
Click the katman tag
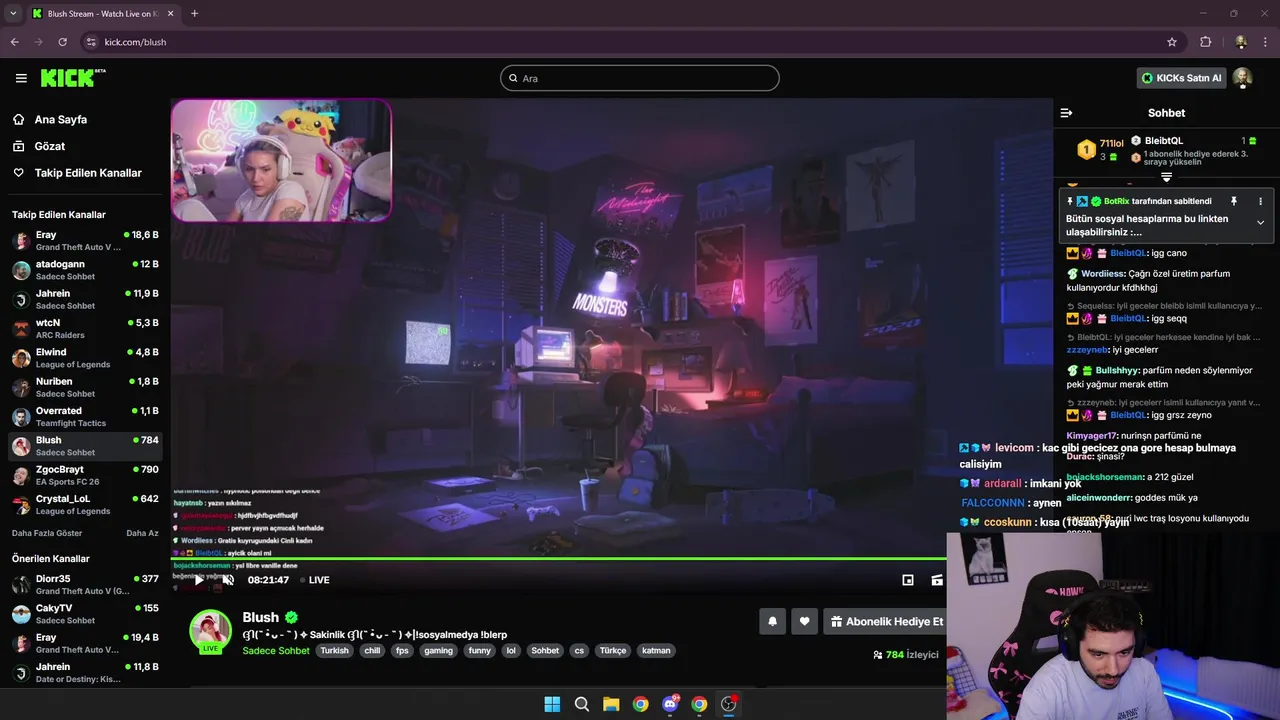(x=656, y=651)
